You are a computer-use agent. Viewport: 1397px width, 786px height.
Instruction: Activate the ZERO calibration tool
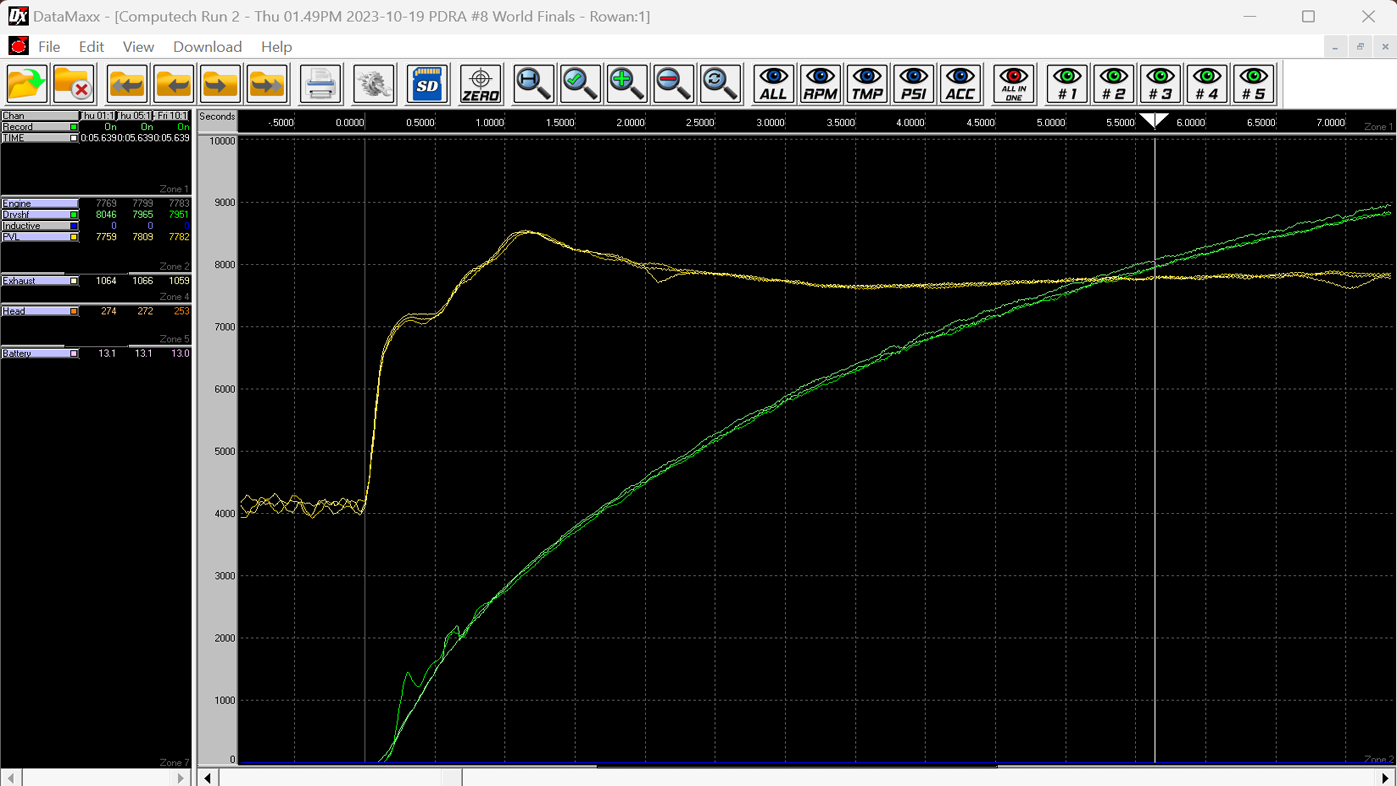[480, 84]
